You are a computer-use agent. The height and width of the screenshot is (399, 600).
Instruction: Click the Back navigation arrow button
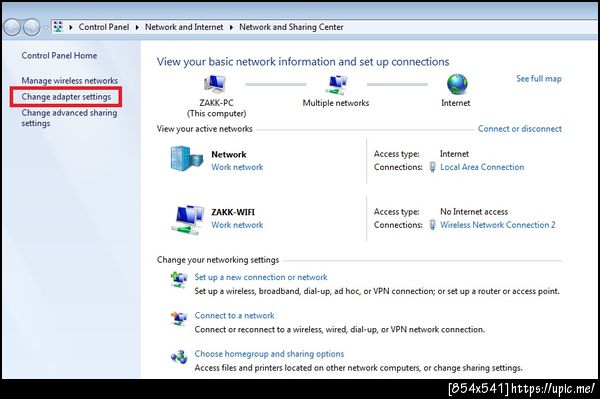tap(12, 27)
